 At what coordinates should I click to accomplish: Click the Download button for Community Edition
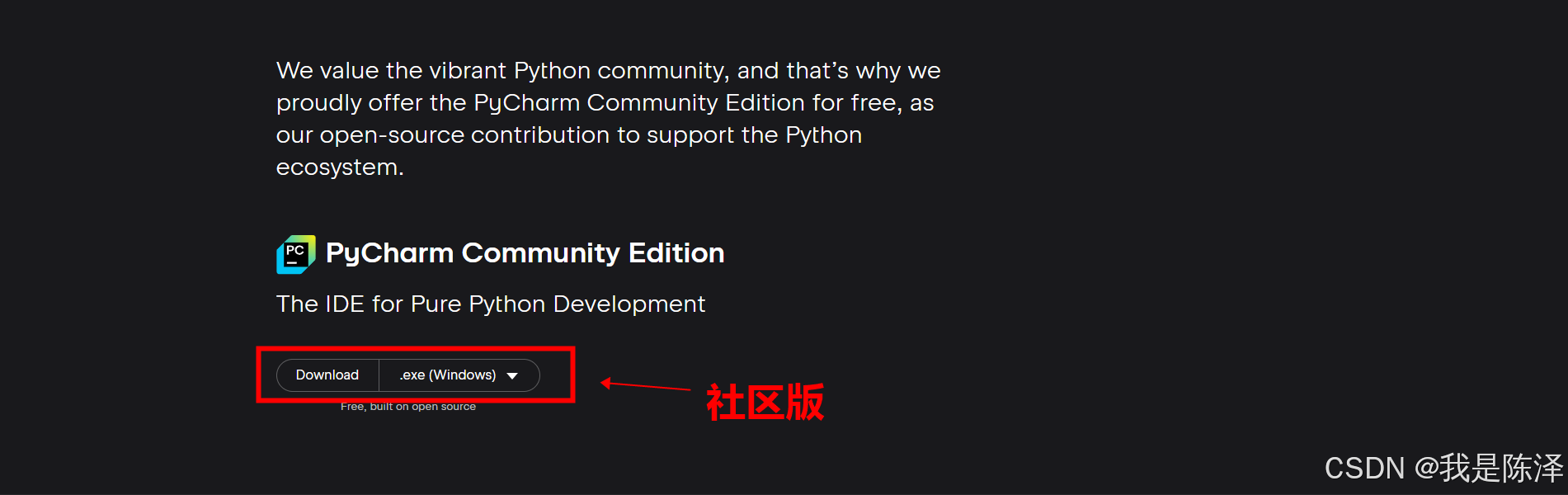pos(327,375)
